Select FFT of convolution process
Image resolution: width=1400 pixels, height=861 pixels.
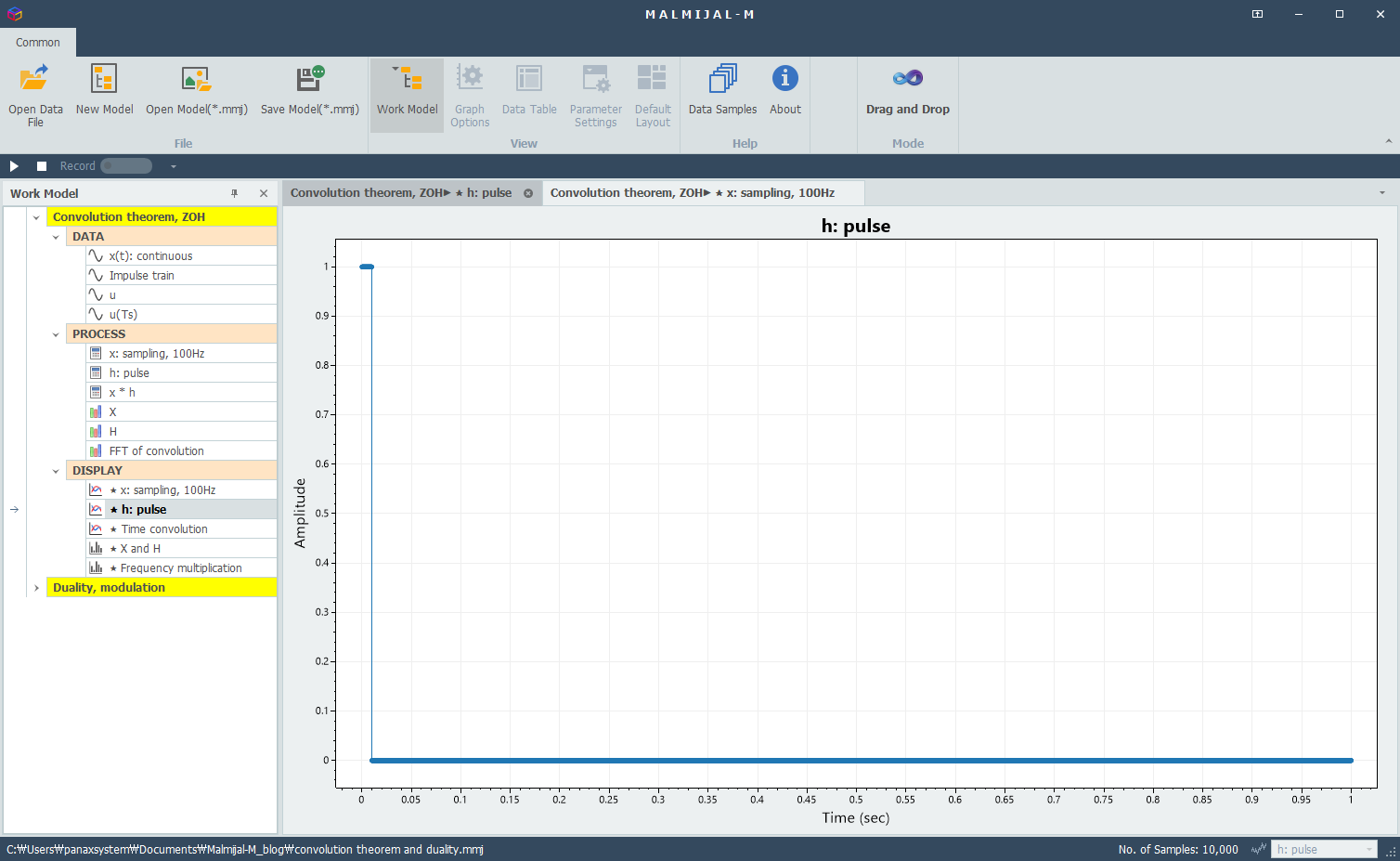[x=181, y=451]
